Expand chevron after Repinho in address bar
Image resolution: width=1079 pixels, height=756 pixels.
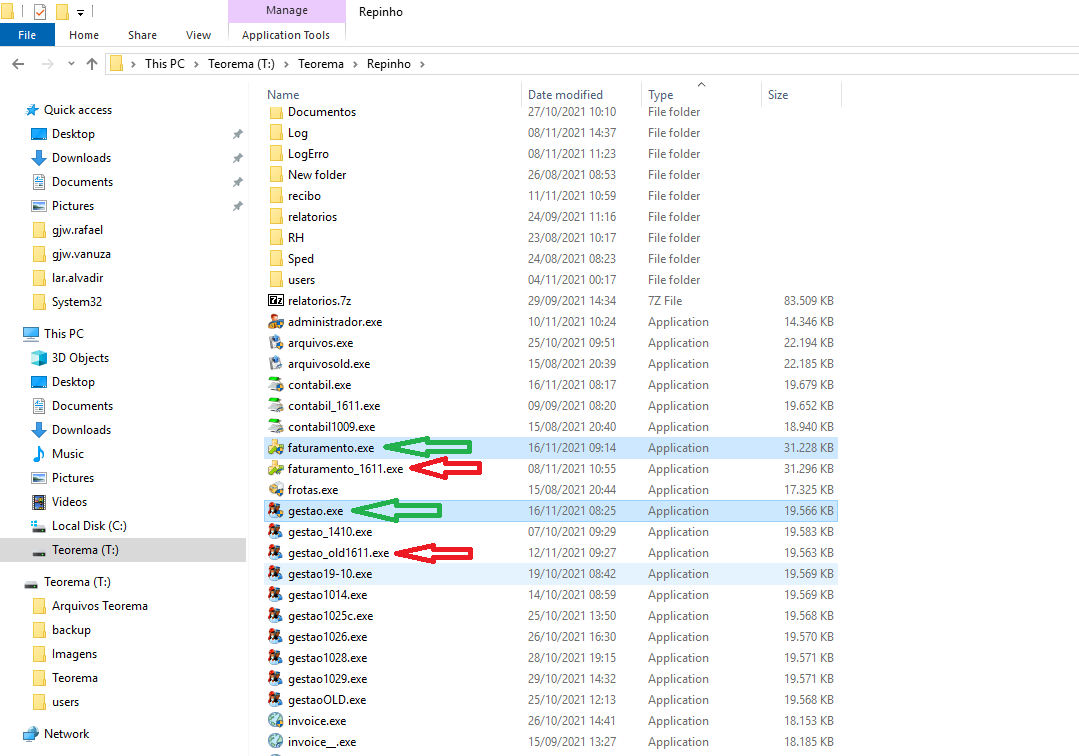[x=423, y=64]
